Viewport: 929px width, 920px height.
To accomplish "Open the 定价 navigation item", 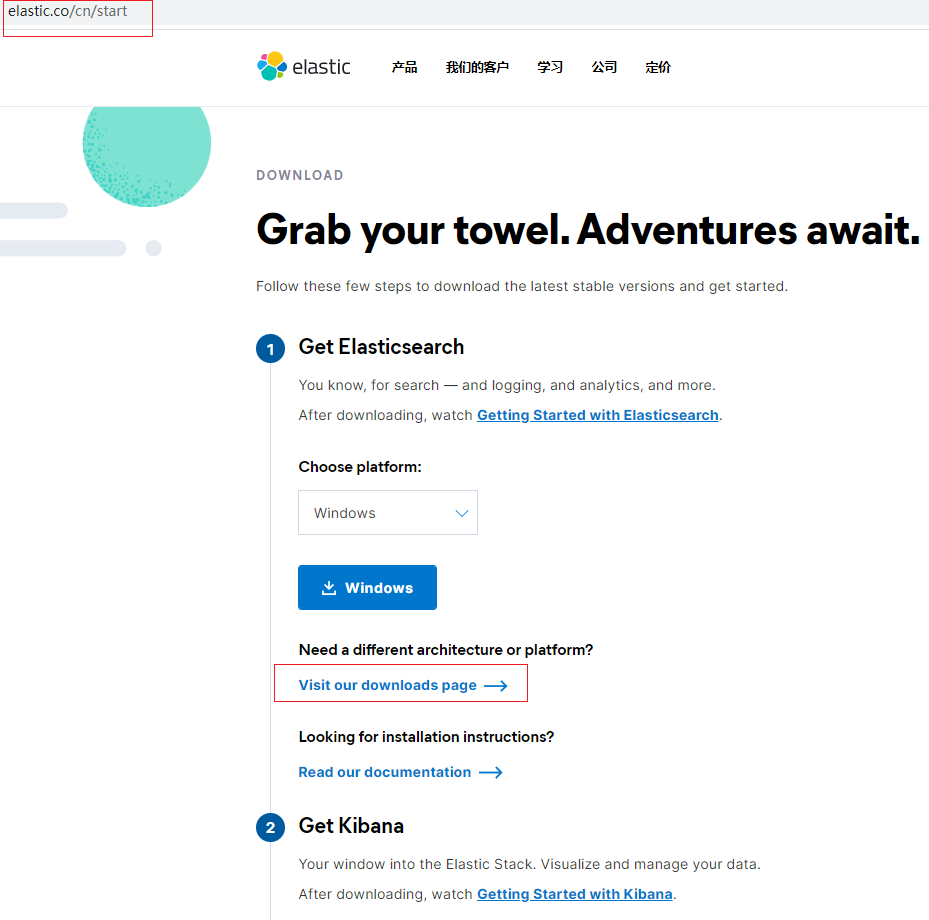I will pos(658,67).
